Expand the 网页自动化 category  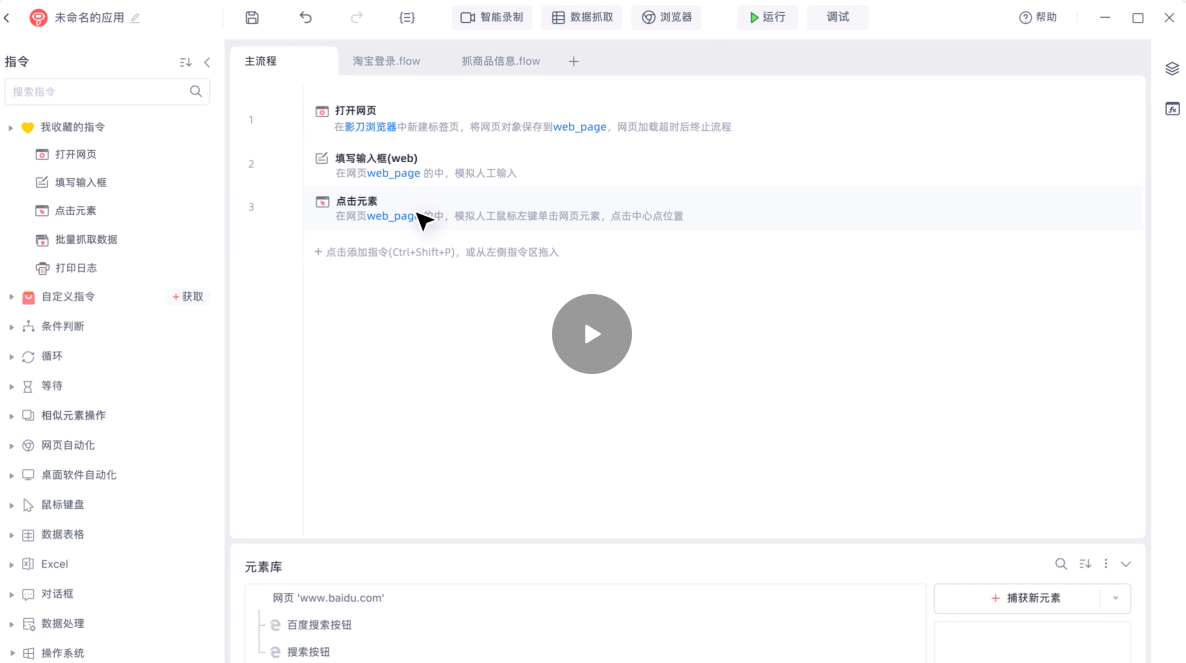point(11,446)
